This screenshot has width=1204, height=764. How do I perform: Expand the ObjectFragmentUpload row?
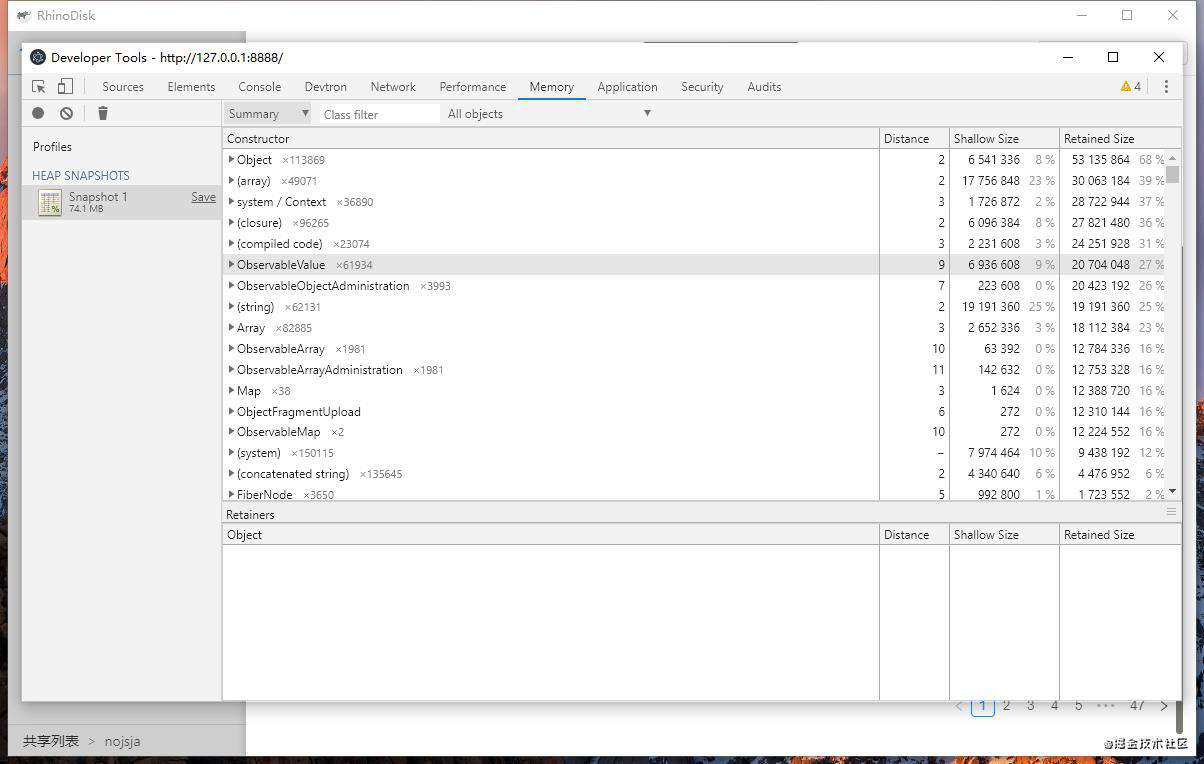[231, 411]
